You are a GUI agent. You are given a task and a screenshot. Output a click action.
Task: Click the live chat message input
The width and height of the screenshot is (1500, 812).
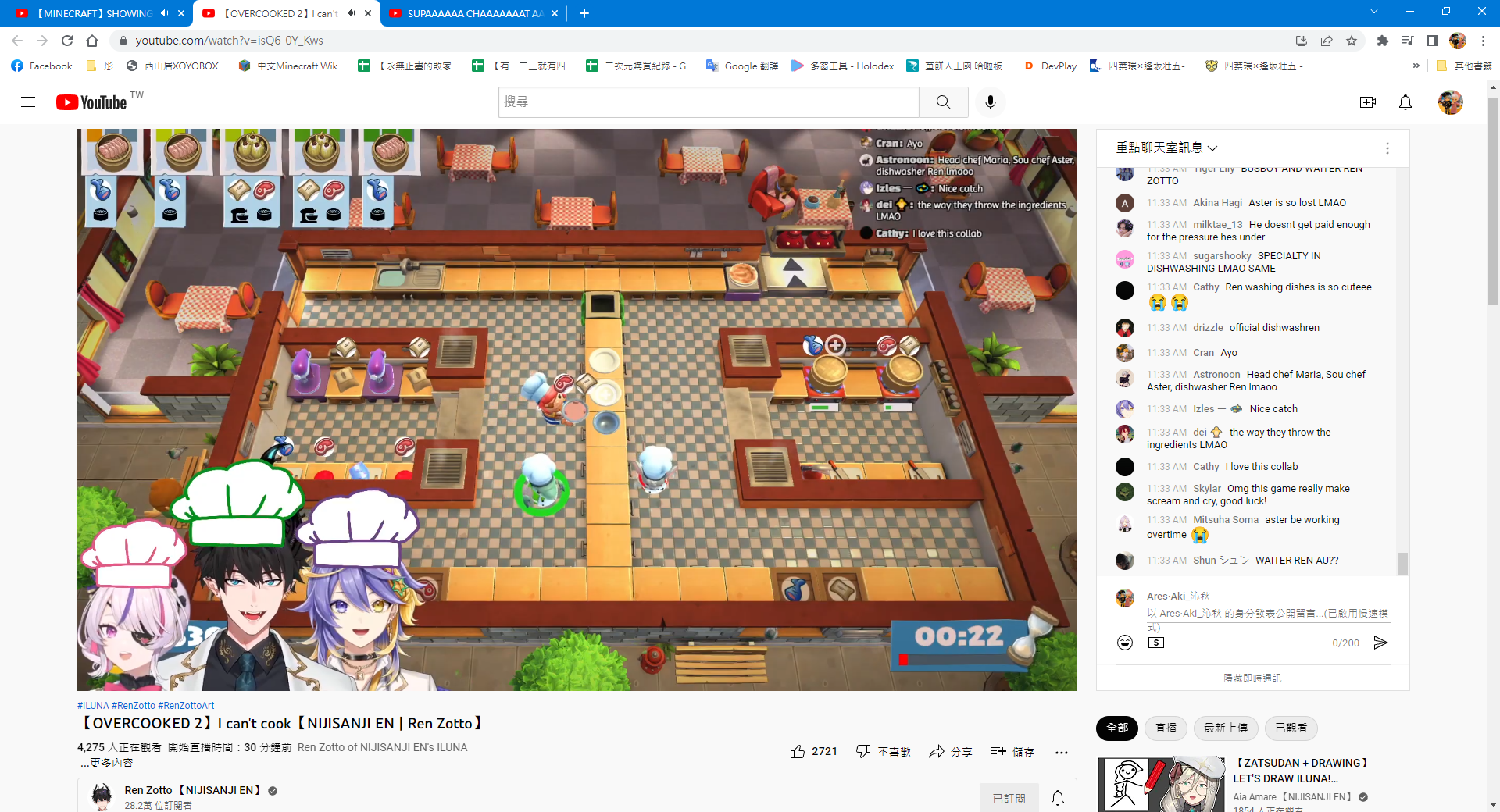click(x=1268, y=619)
